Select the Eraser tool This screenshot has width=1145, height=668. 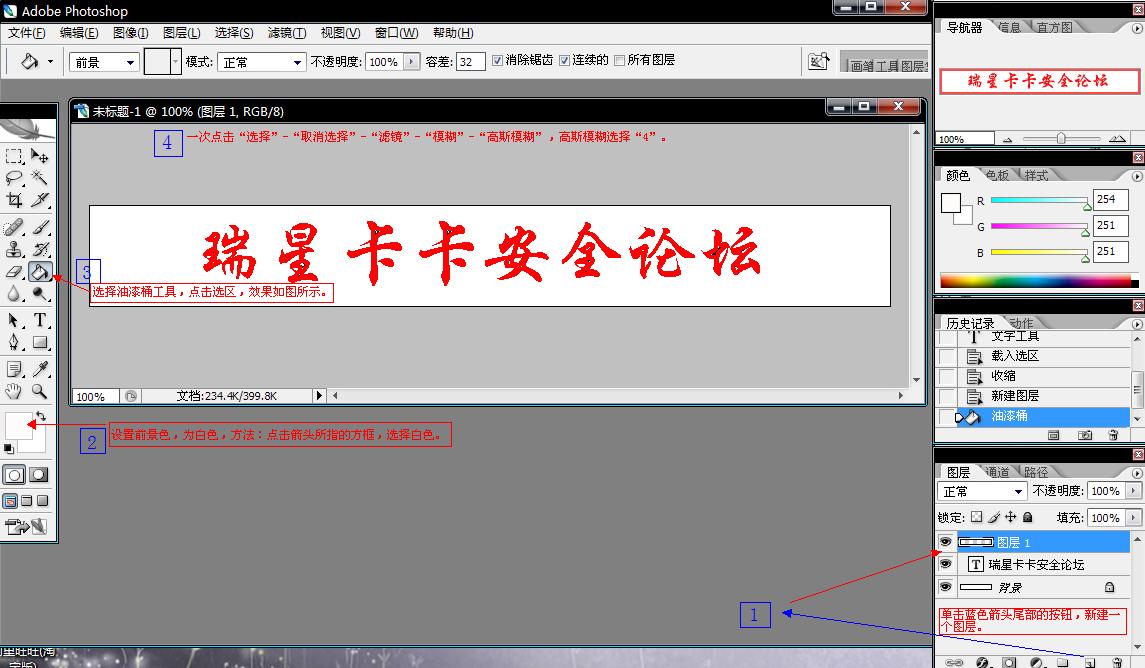coord(14,272)
